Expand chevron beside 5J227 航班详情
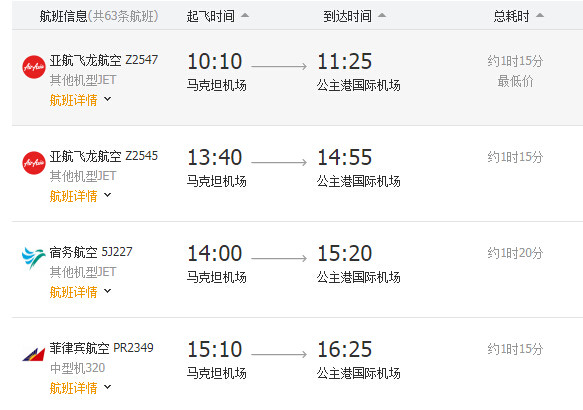This screenshot has width=583, height=410. click(107, 291)
